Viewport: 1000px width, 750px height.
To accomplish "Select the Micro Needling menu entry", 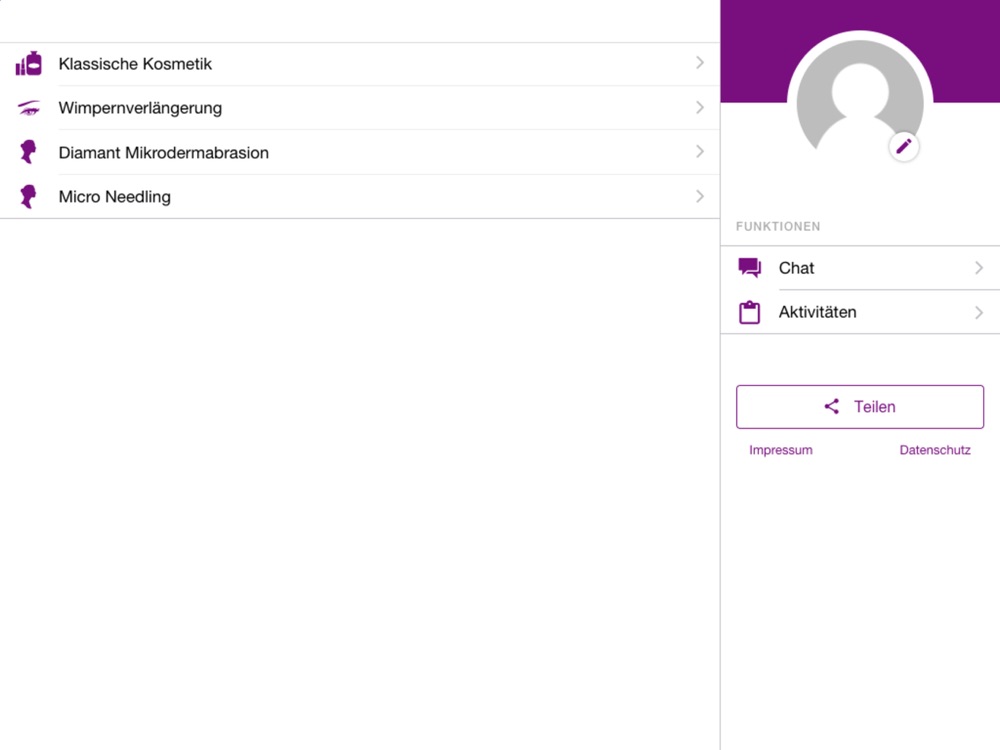I will [360, 196].
